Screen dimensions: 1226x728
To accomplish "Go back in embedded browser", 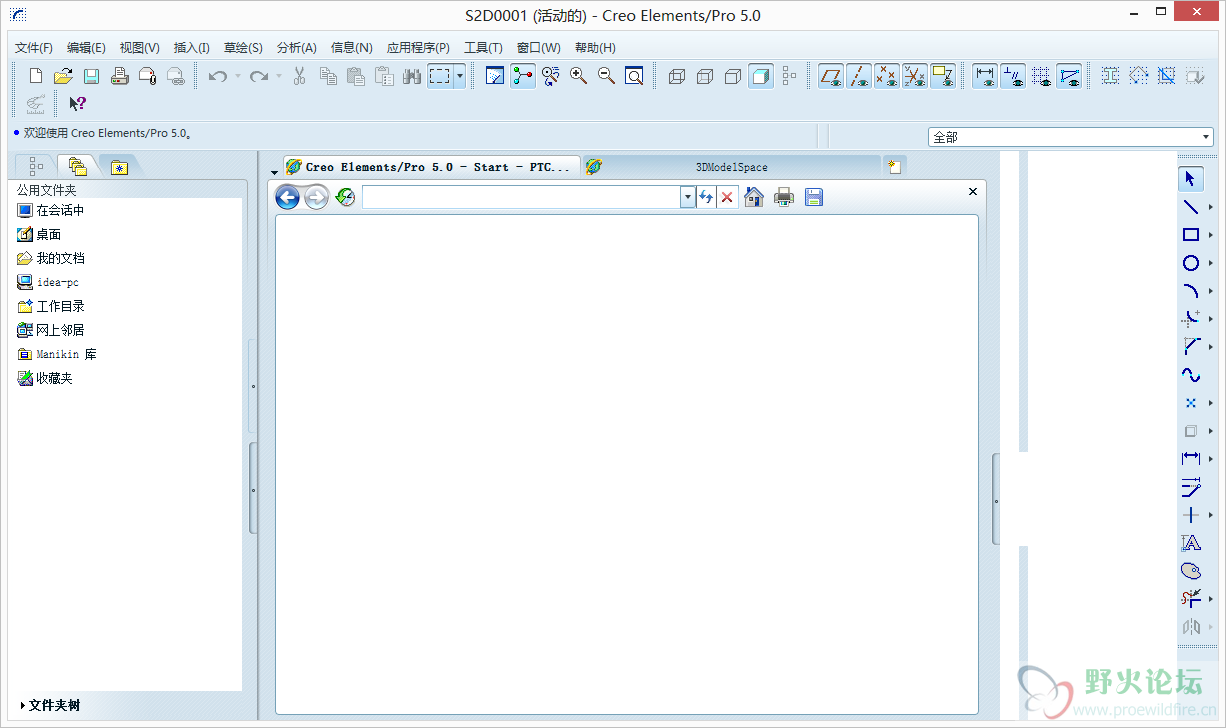I will click(x=287, y=197).
